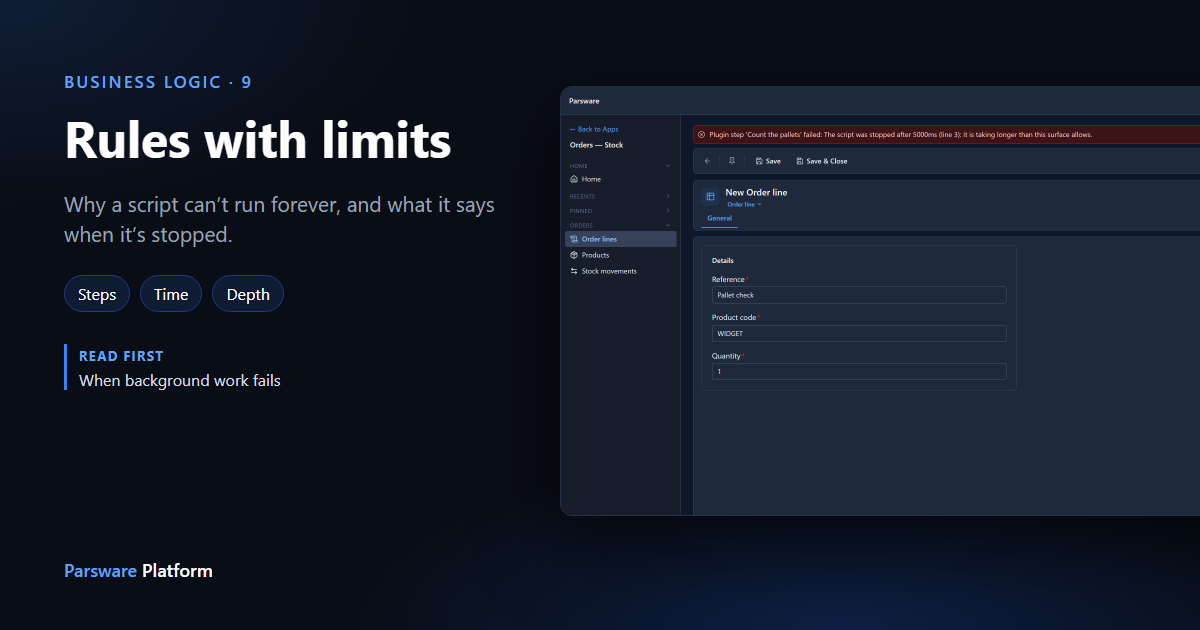Click the 'BUSINESS LOGIC · 9' label
The image size is (1200, 630).
(158, 82)
